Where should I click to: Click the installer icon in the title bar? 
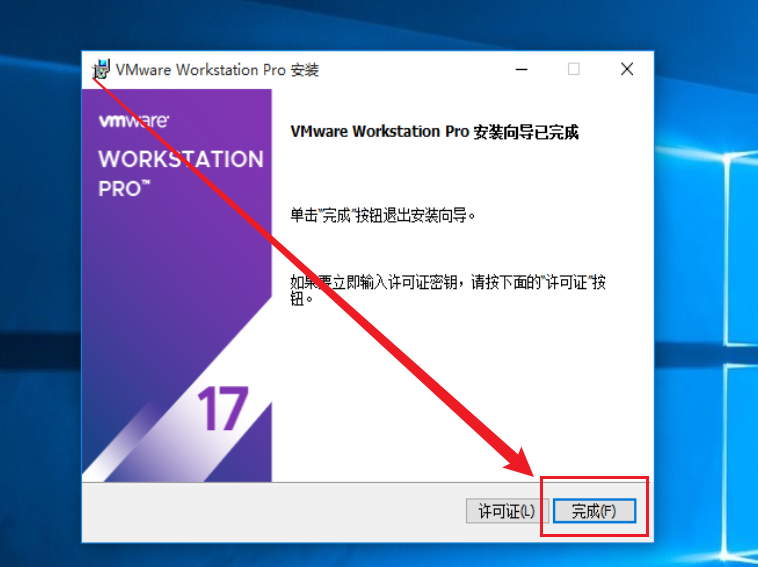pyautogui.click(x=101, y=70)
